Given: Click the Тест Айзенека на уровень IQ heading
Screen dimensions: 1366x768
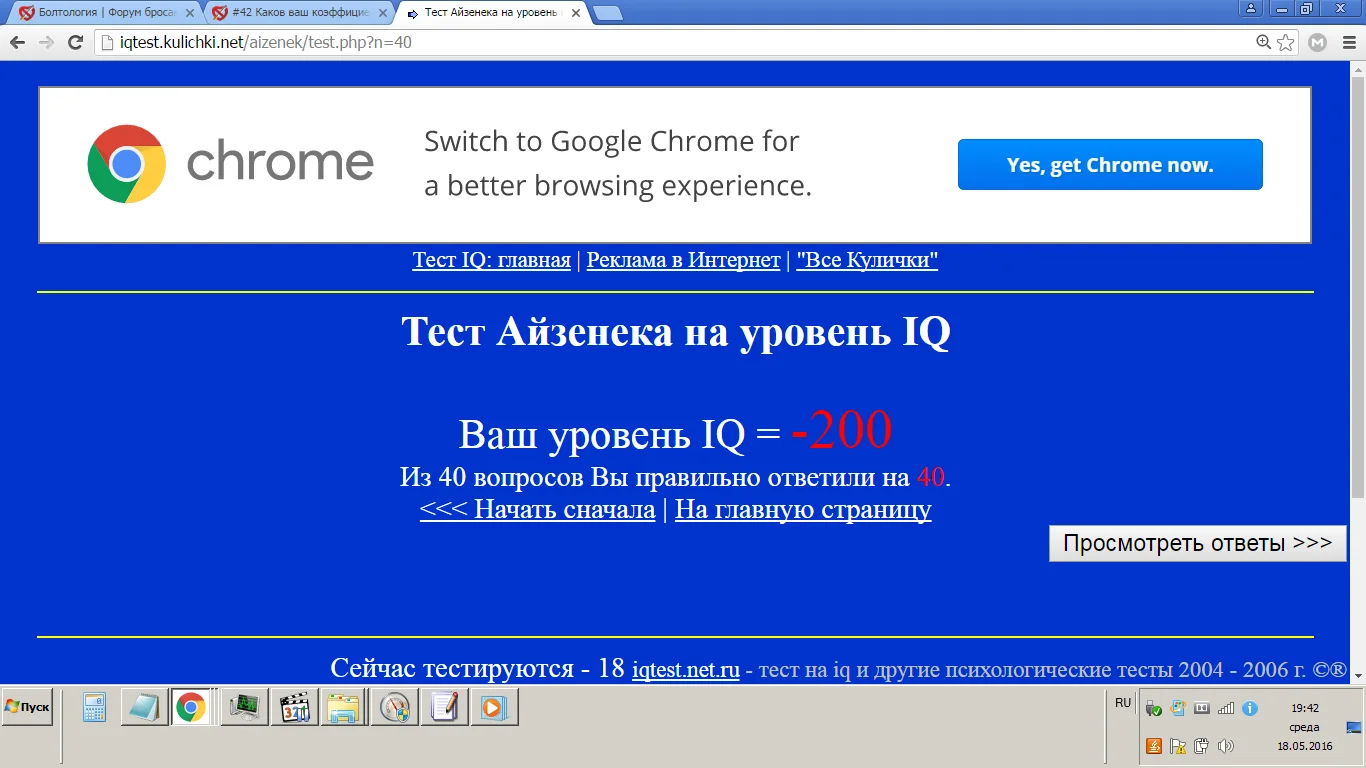Looking at the screenshot, I should click(676, 331).
